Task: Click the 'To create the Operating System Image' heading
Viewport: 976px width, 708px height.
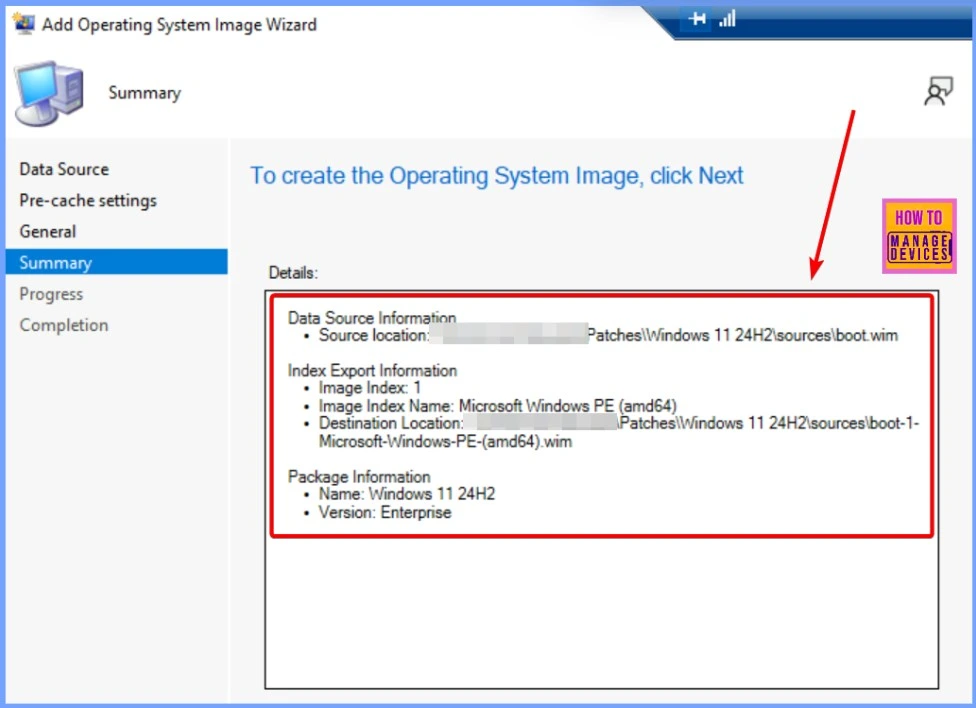Action: (497, 176)
